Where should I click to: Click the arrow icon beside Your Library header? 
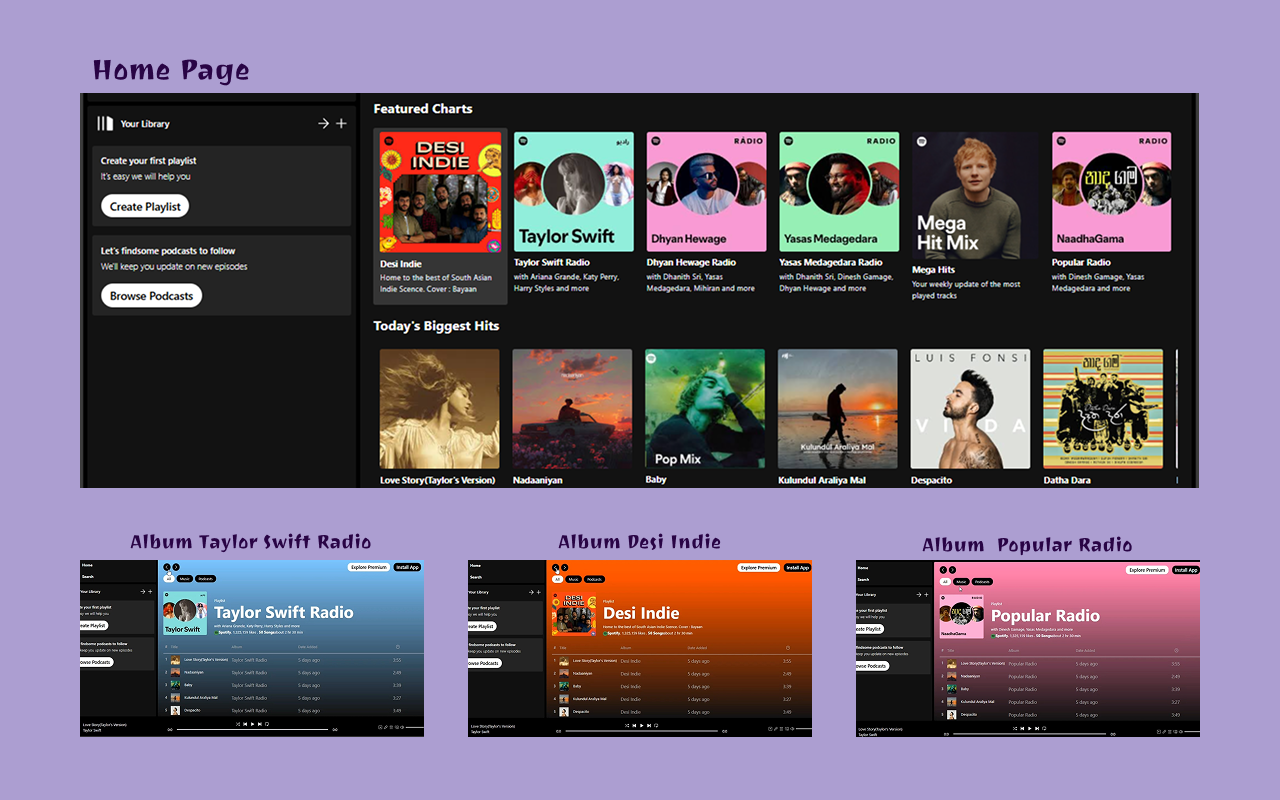click(323, 124)
